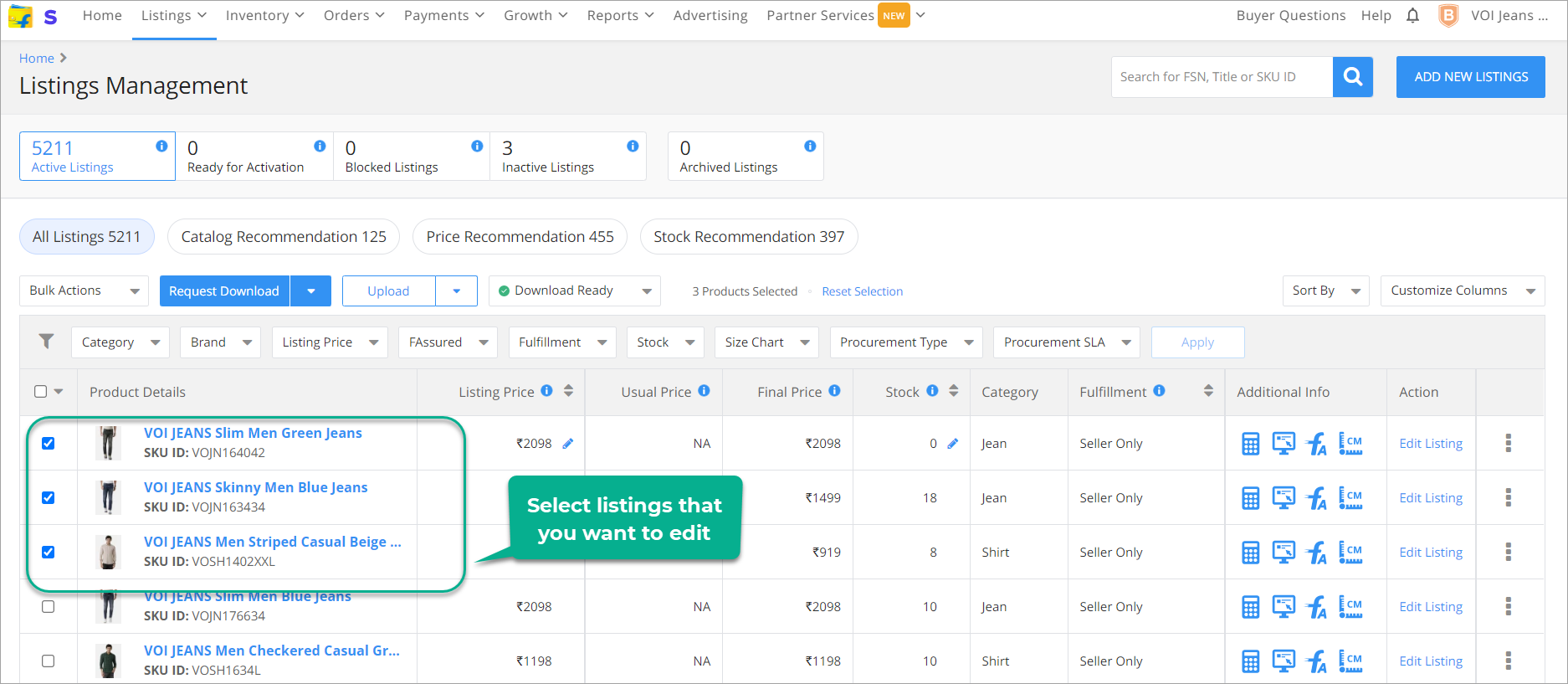Open the Orders menu
This screenshot has width=1568, height=684.
(355, 16)
